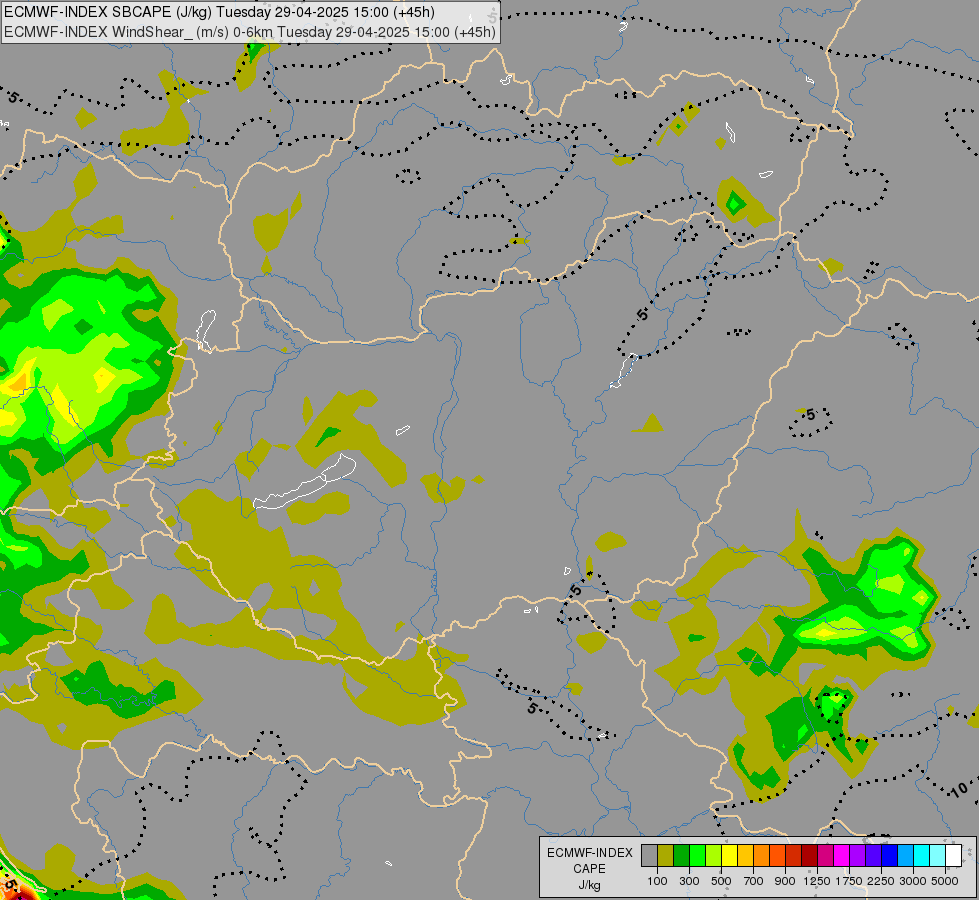979x900 pixels.
Task: Choose the bright green legend swatch
Action: (697, 855)
